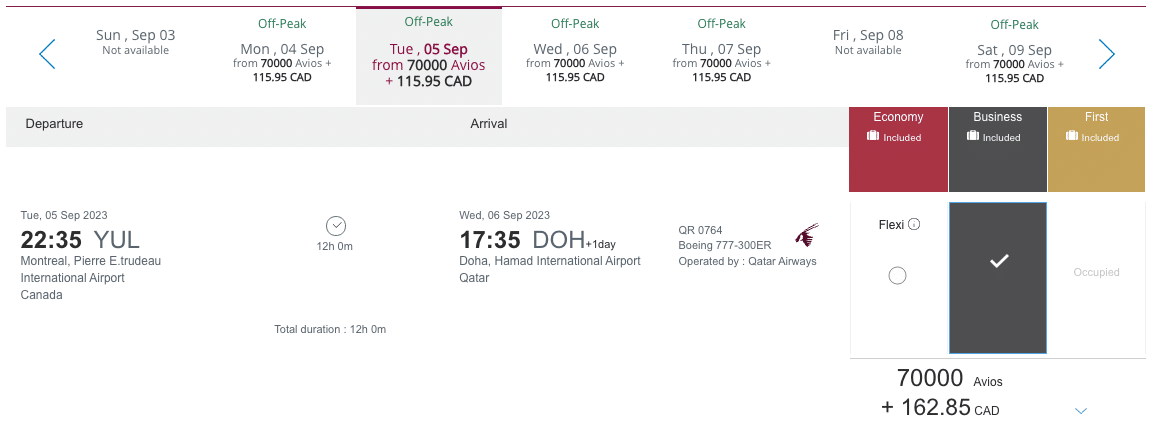The image size is (1150, 426).
Task: Select the Wed, 06 Sep date tab
Action: [575, 55]
